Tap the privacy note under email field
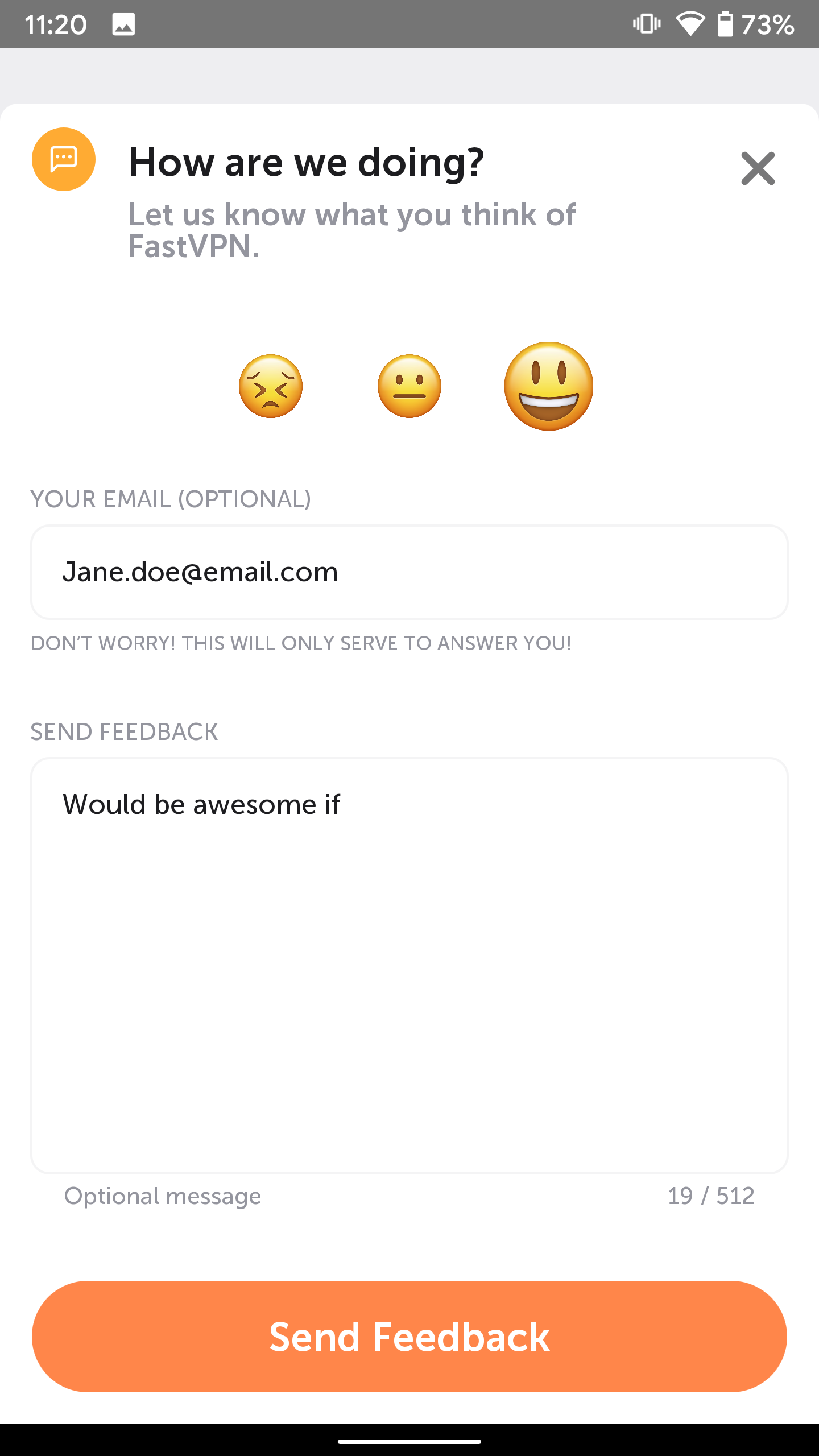The image size is (819, 1456). tap(301, 643)
